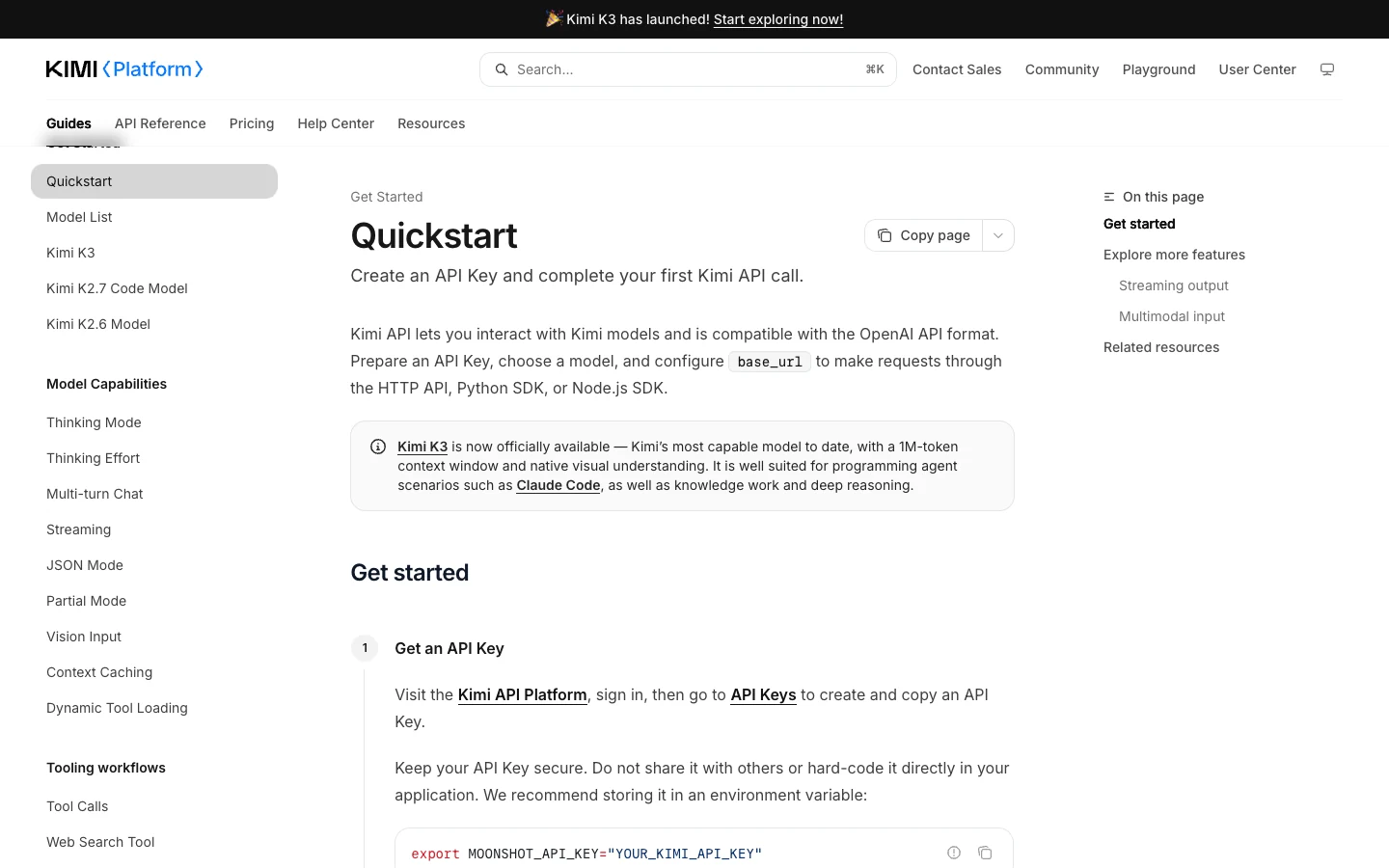
Task: Open Kimi K2.6 Model page
Action: tap(98, 324)
